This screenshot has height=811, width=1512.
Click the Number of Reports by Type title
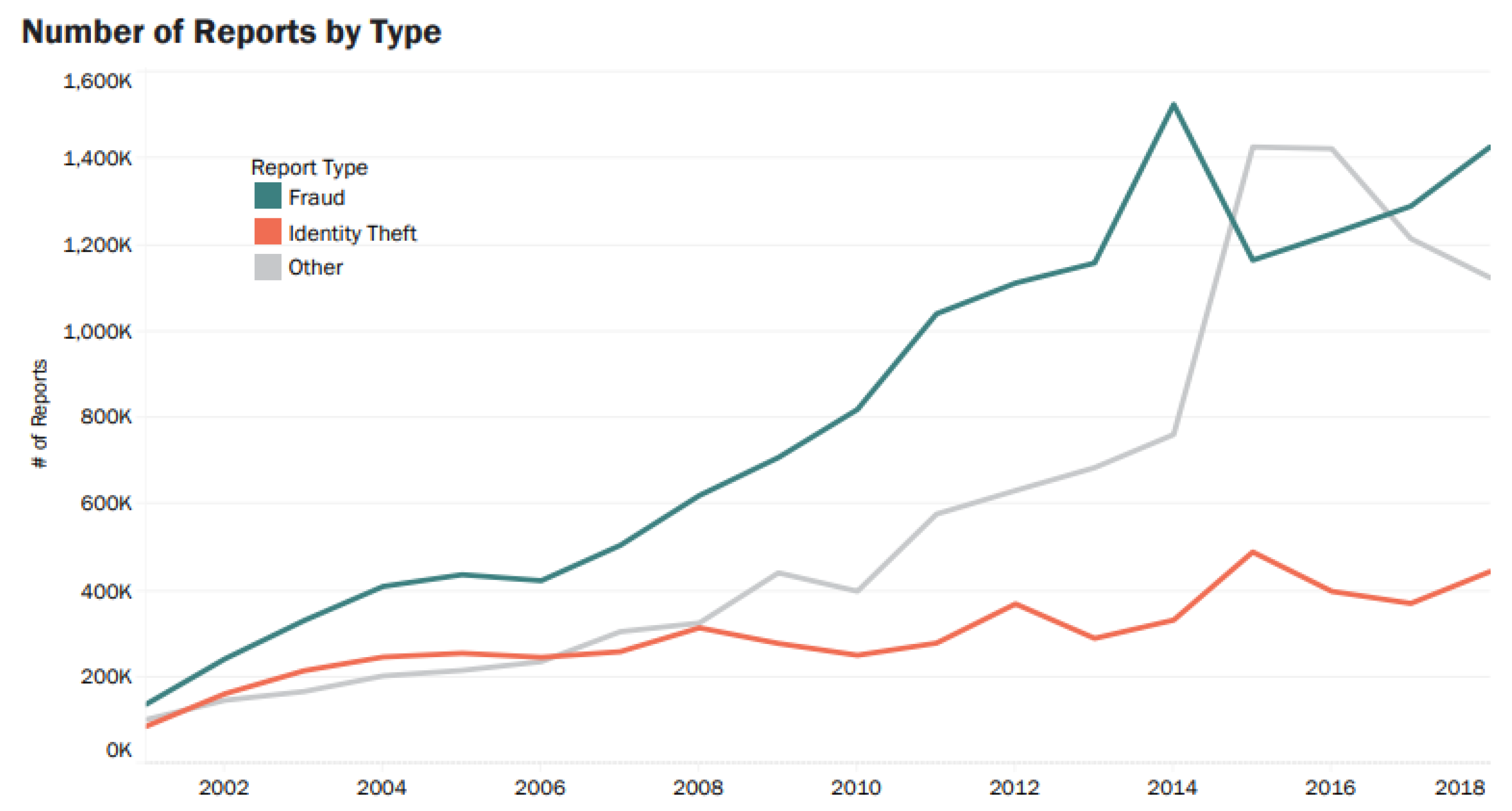(x=231, y=31)
